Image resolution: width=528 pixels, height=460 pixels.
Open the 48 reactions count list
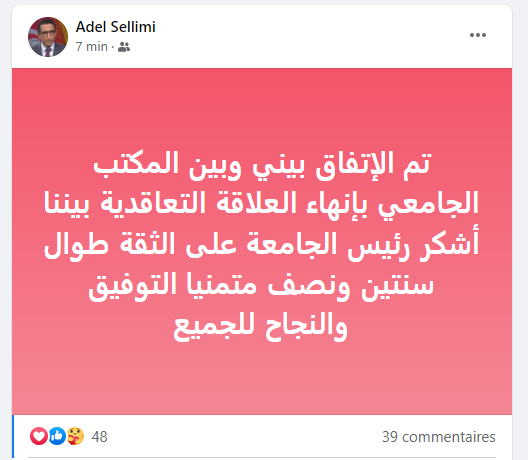[x=99, y=437]
